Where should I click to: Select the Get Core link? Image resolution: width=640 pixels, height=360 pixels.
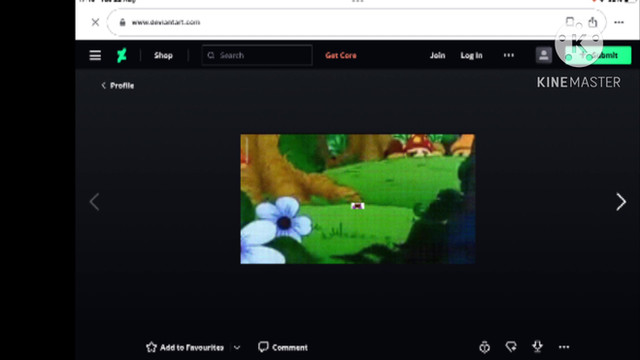click(341, 56)
